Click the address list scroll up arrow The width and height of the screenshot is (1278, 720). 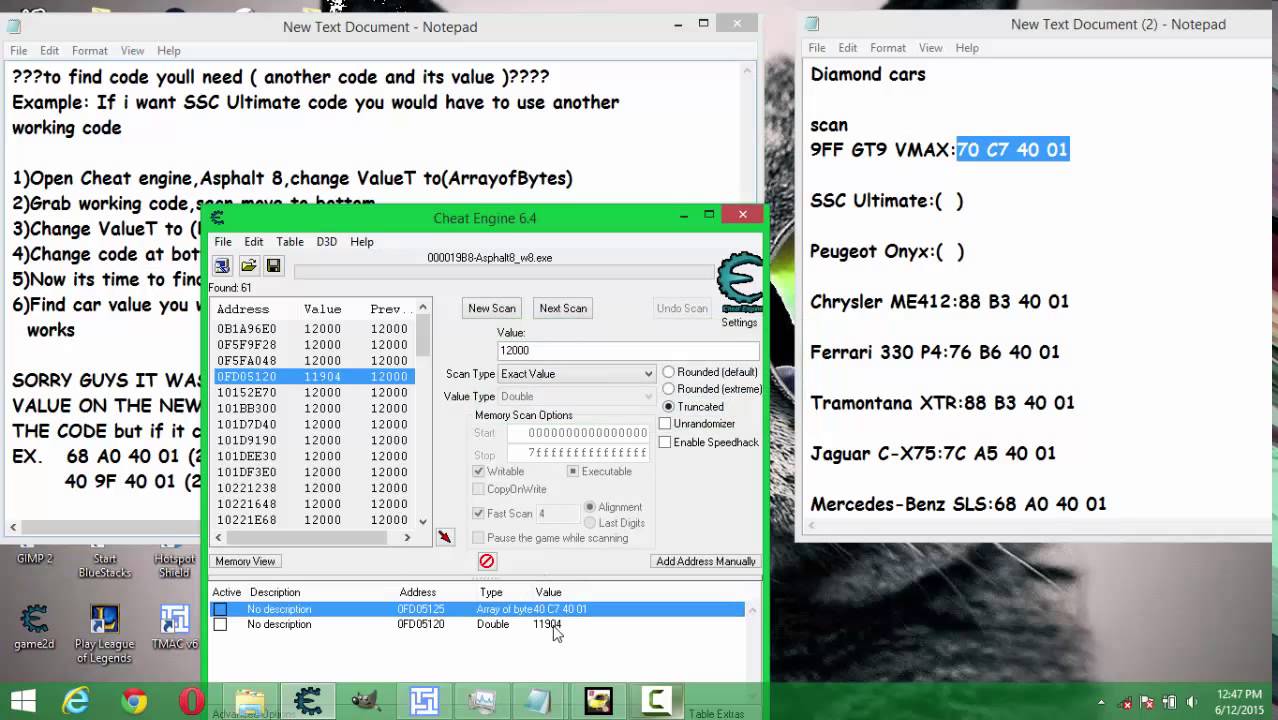pyautogui.click(x=423, y=306)
